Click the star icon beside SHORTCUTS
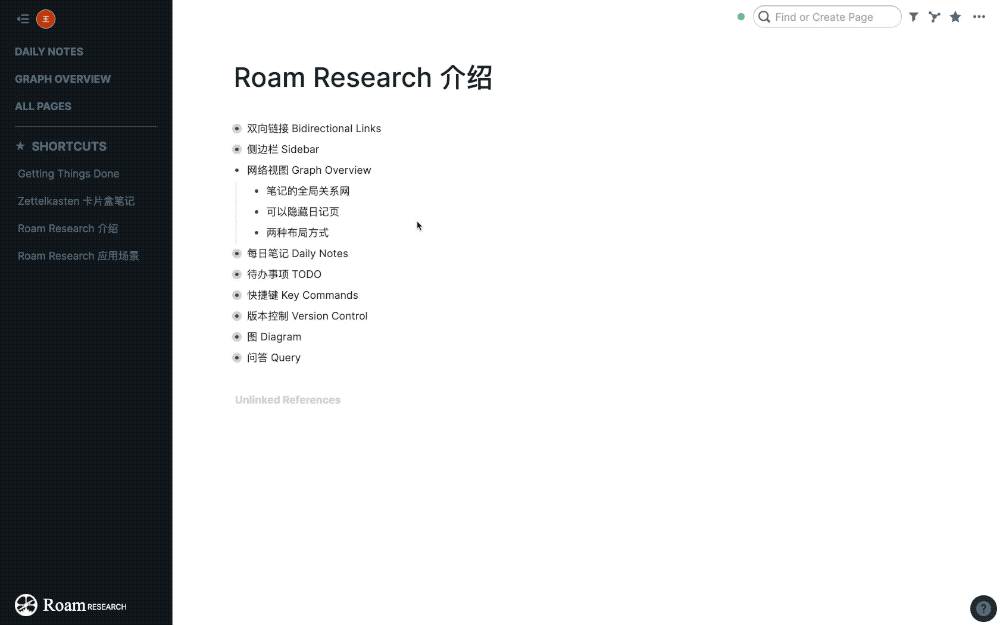Viewport: 1000px width, 625px height. (x=20, y=146)
